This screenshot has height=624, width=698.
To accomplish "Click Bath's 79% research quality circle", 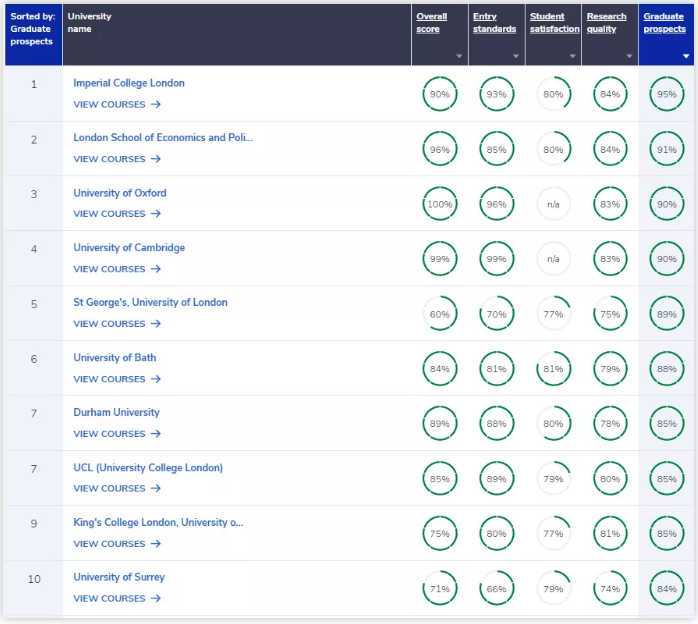I will [610, 369].
